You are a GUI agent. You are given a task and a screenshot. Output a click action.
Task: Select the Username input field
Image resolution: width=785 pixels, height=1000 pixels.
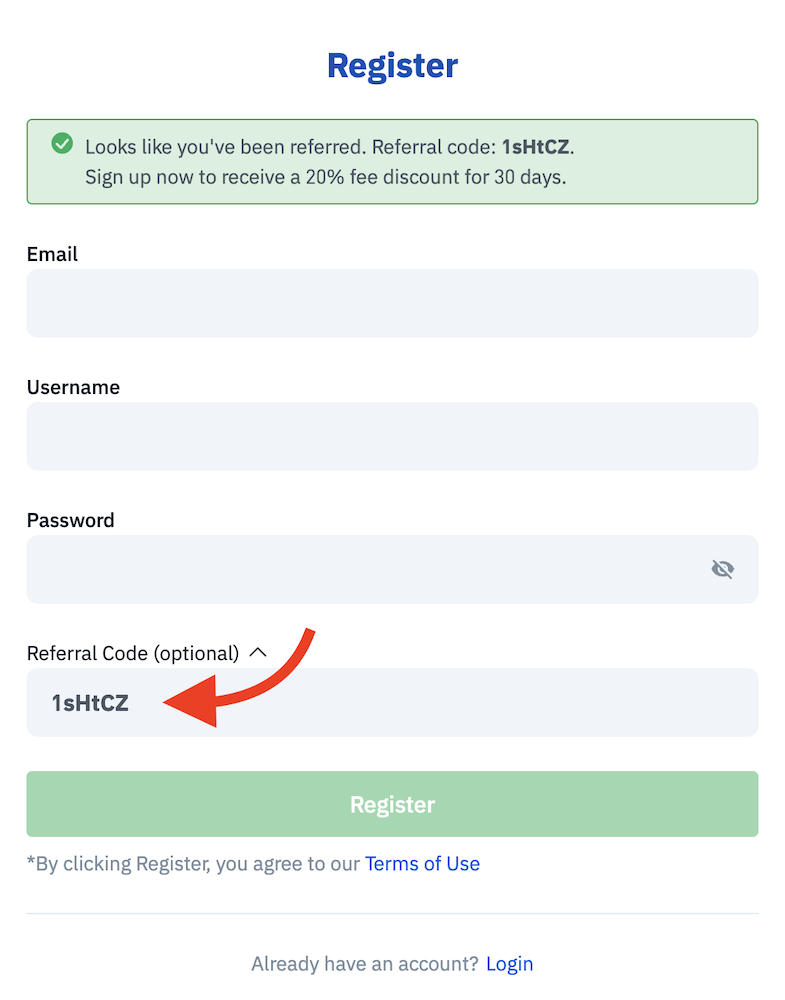[x=392, y=436]
